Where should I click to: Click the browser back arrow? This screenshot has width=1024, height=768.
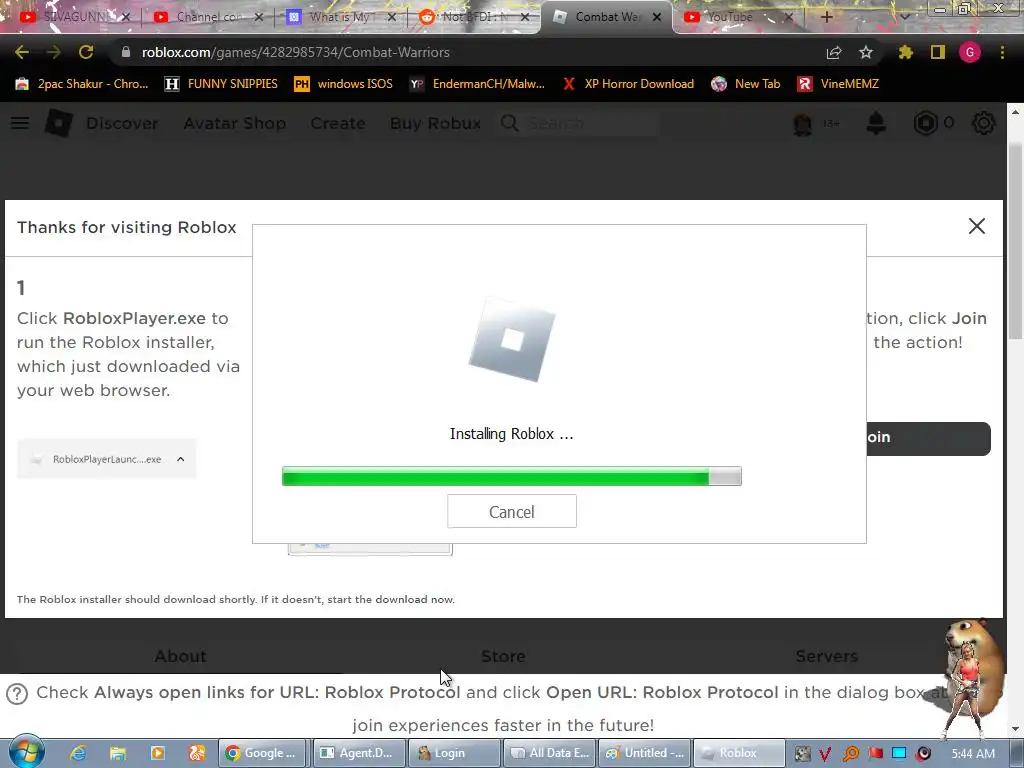click(x=22, y=52)
